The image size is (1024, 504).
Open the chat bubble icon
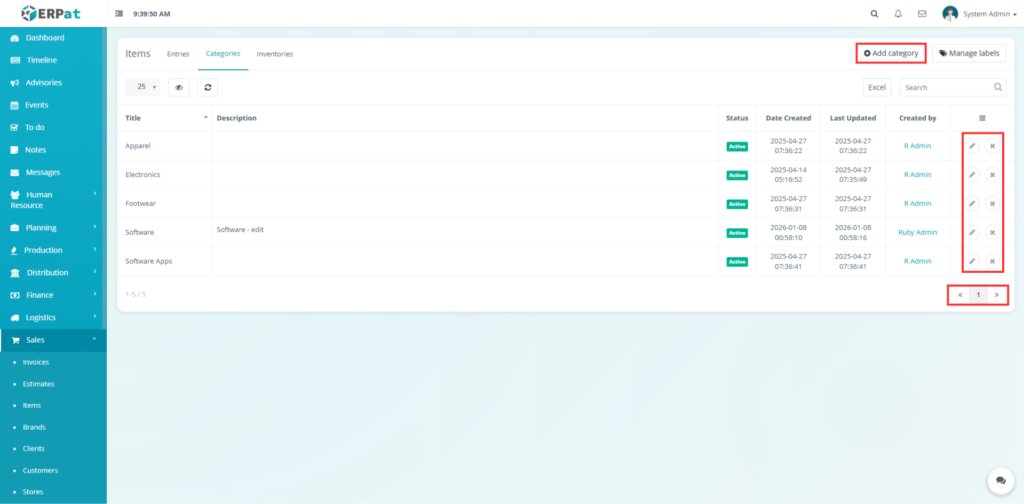[999, 481]
